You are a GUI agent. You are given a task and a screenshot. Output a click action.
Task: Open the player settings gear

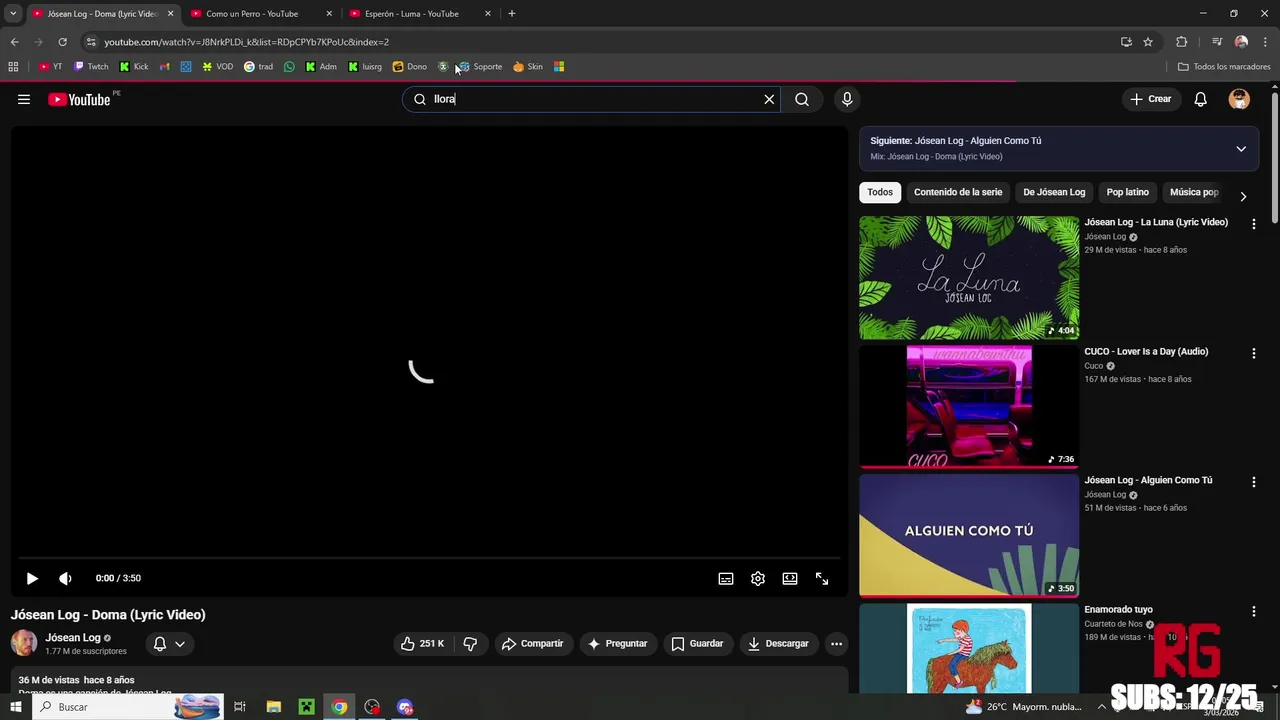[758, 578]
